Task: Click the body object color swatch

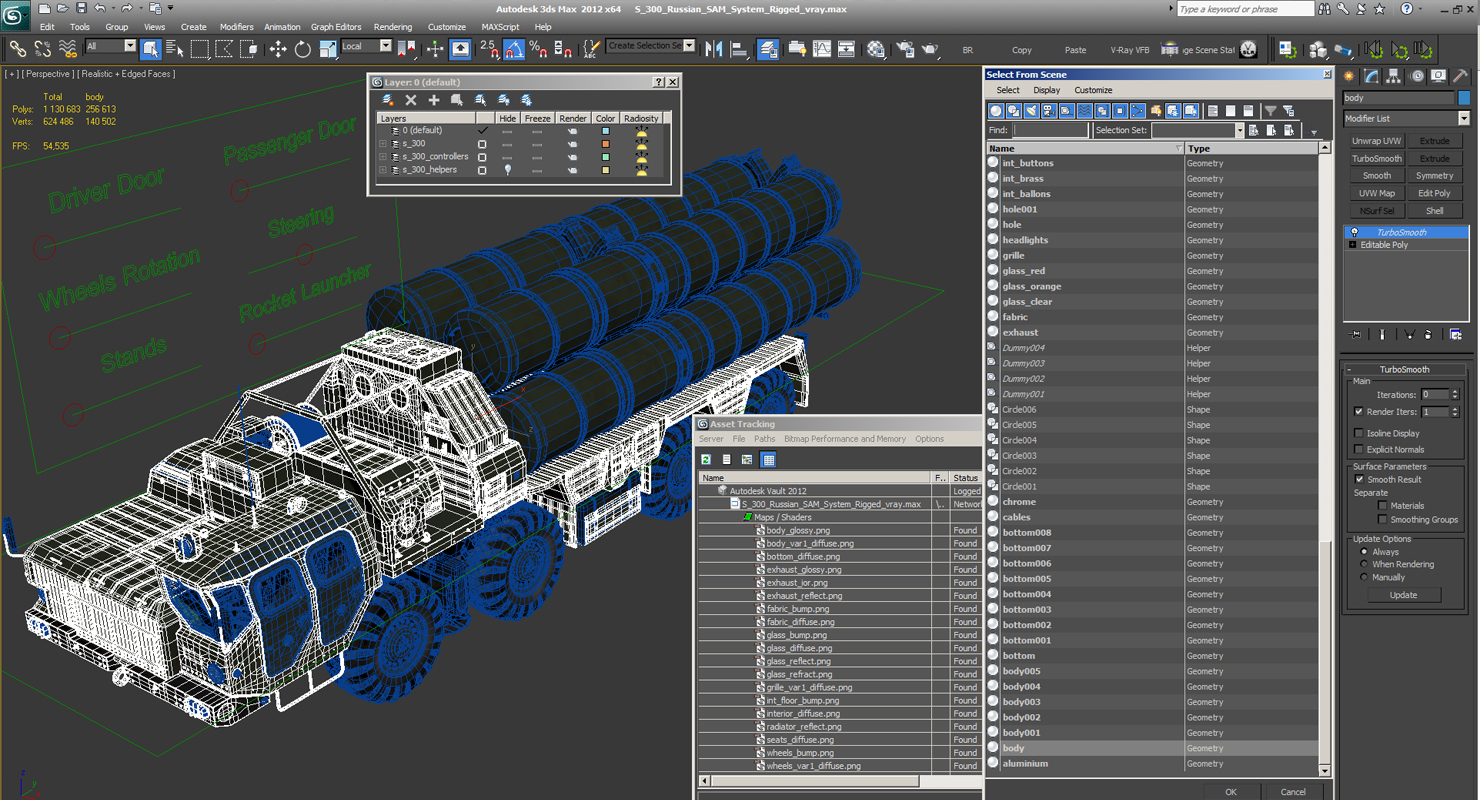Action: 1463,98
